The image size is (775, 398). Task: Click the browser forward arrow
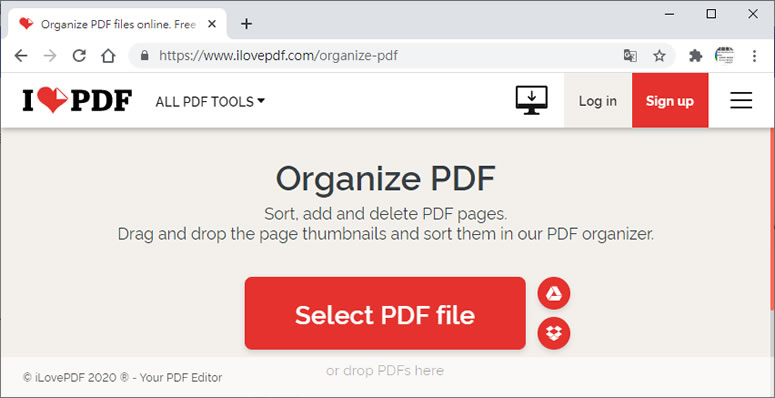tap(50, 55)
